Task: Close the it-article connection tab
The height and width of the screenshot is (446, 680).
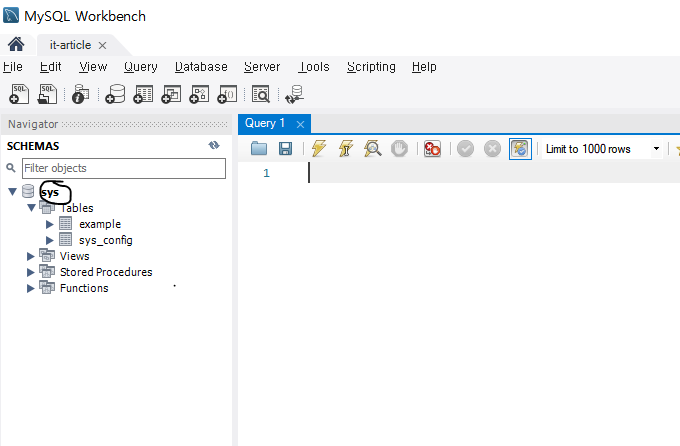Action: (102, 45)
